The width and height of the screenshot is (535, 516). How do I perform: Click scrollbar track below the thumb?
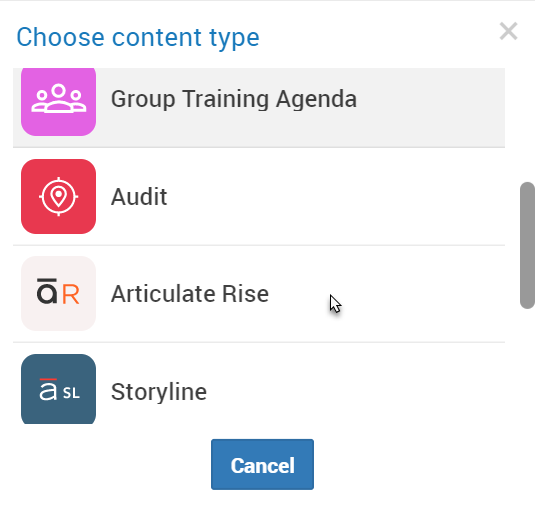[527, 365]
